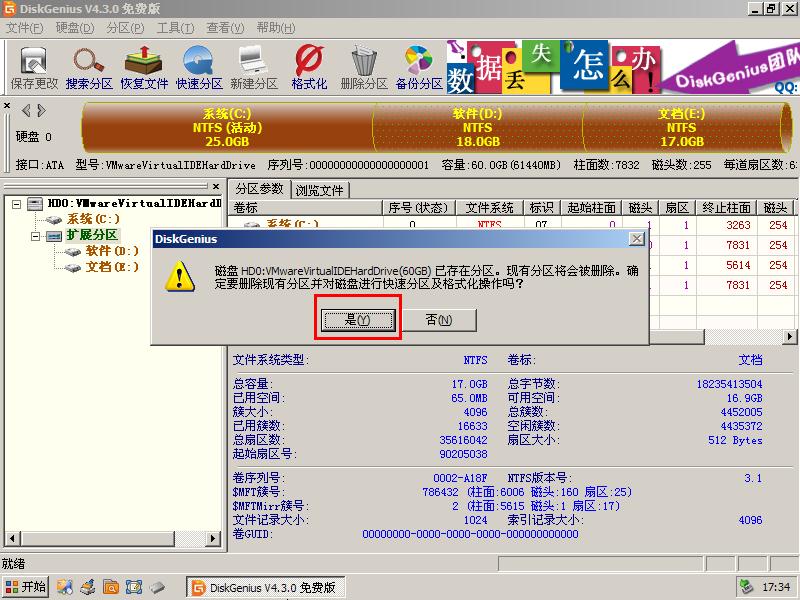Select the 格式化 format tool

[x=309, y=67]
